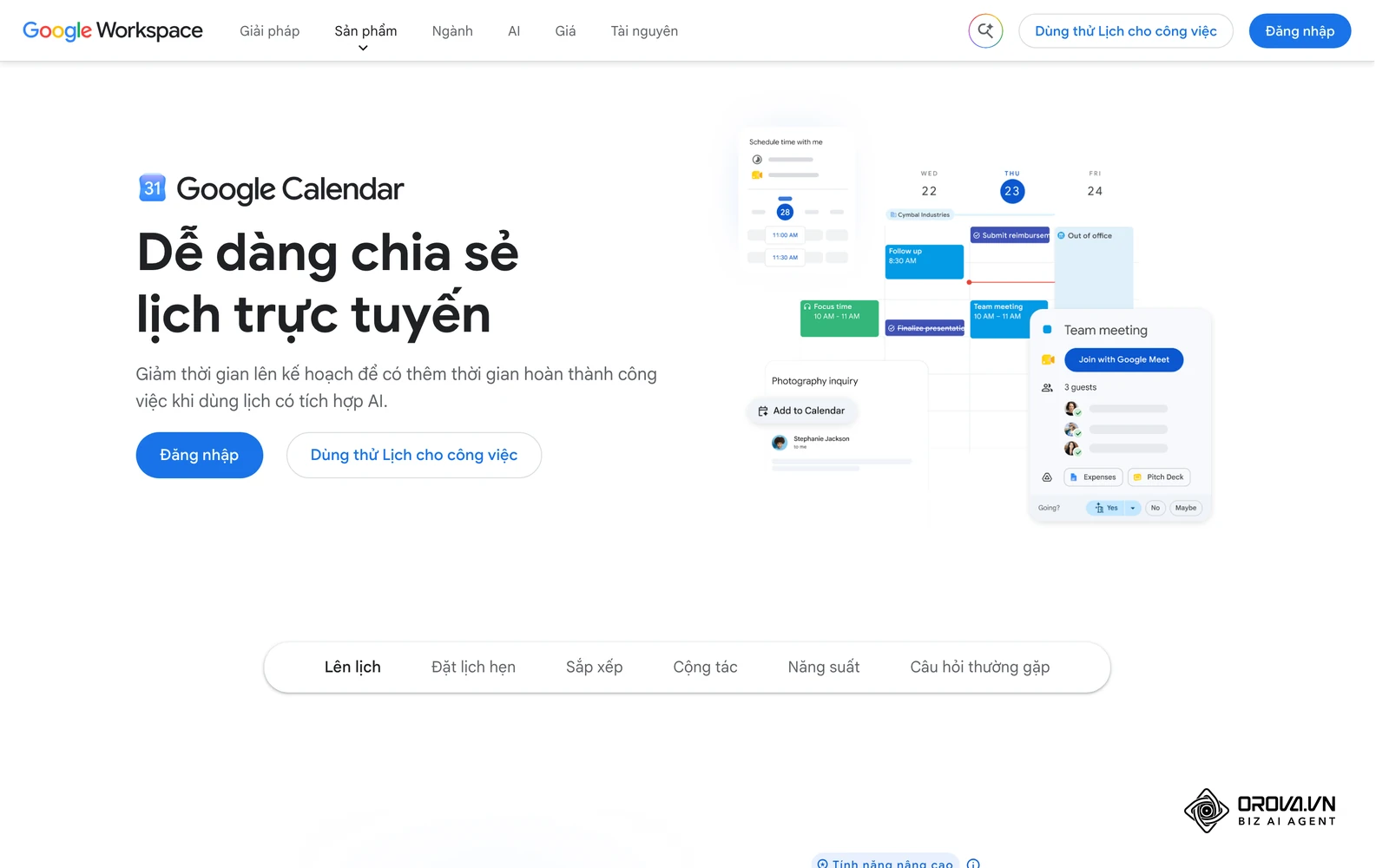Image resolution: width=1389 pixels, height=868 pixels.
Task: Click the Google Meet camera icon beside Join button
Action: coord(1048,359)
